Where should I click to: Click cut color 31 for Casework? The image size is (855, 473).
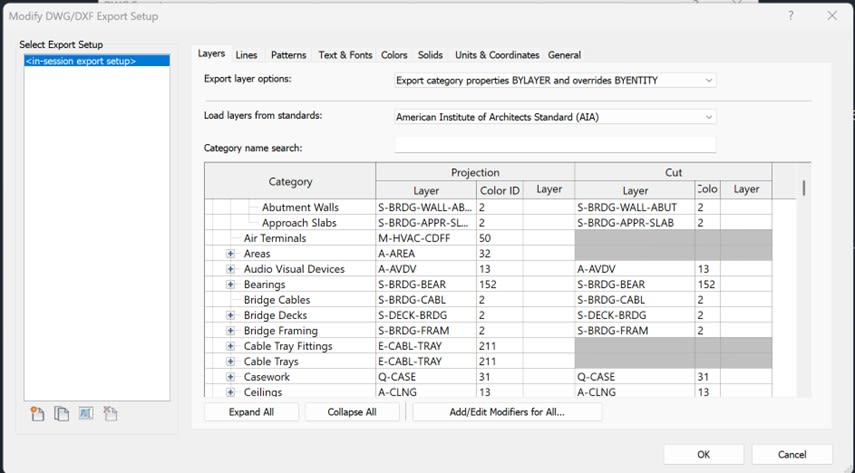click(x=707, y=377)
